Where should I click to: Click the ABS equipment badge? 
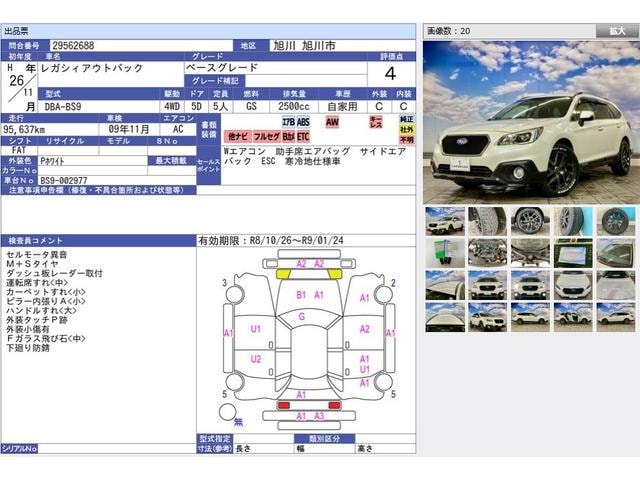[303, 122]
